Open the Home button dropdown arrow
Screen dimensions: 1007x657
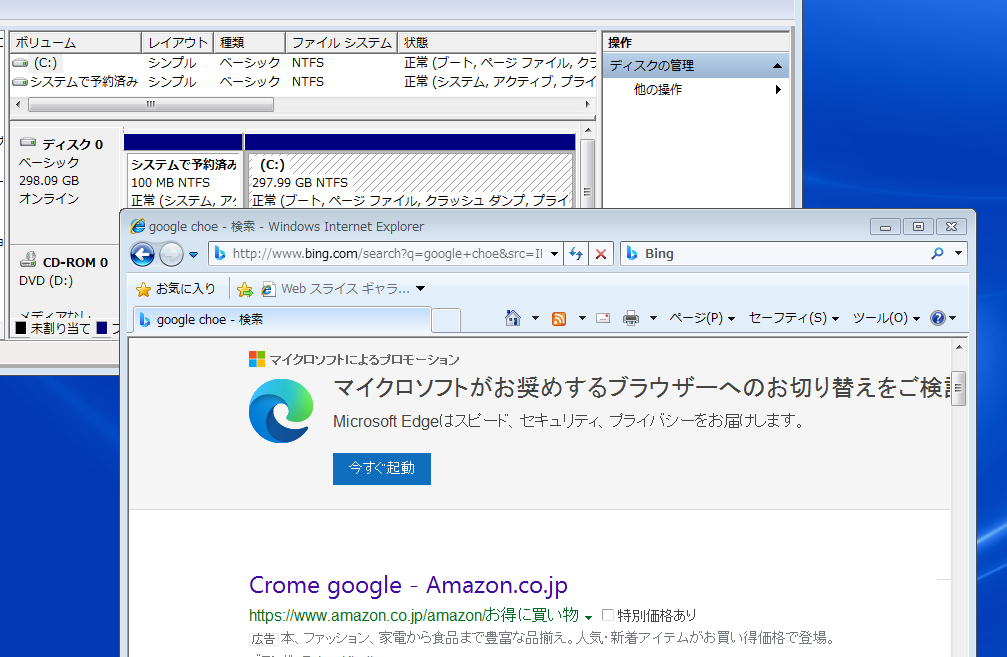pos(535,318)
